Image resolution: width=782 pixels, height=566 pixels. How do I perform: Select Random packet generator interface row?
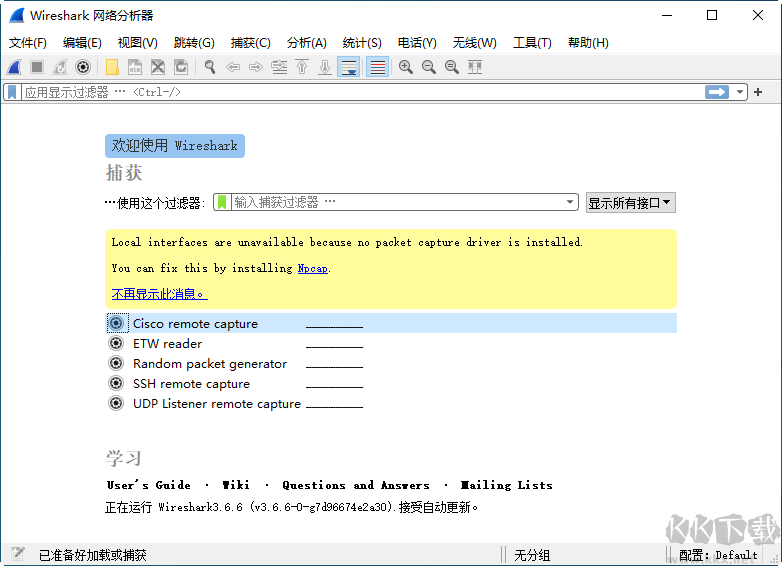click(x=391, y=363)
